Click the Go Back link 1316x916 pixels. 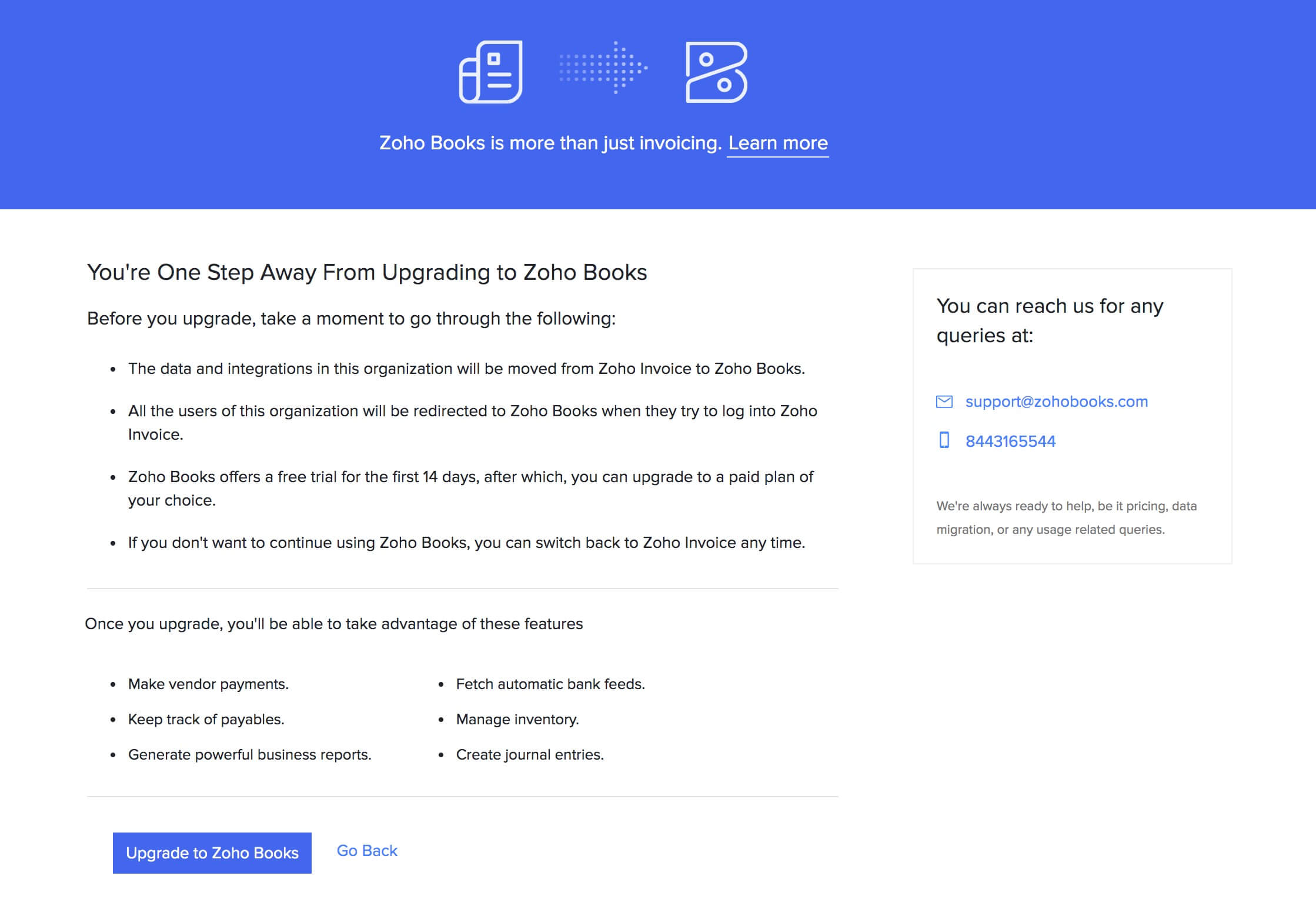[x=366, y=850]
